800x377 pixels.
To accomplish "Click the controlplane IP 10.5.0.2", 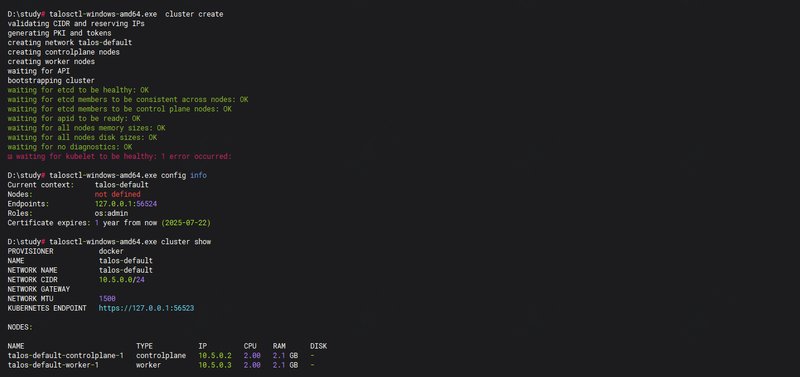I will 215,356.
